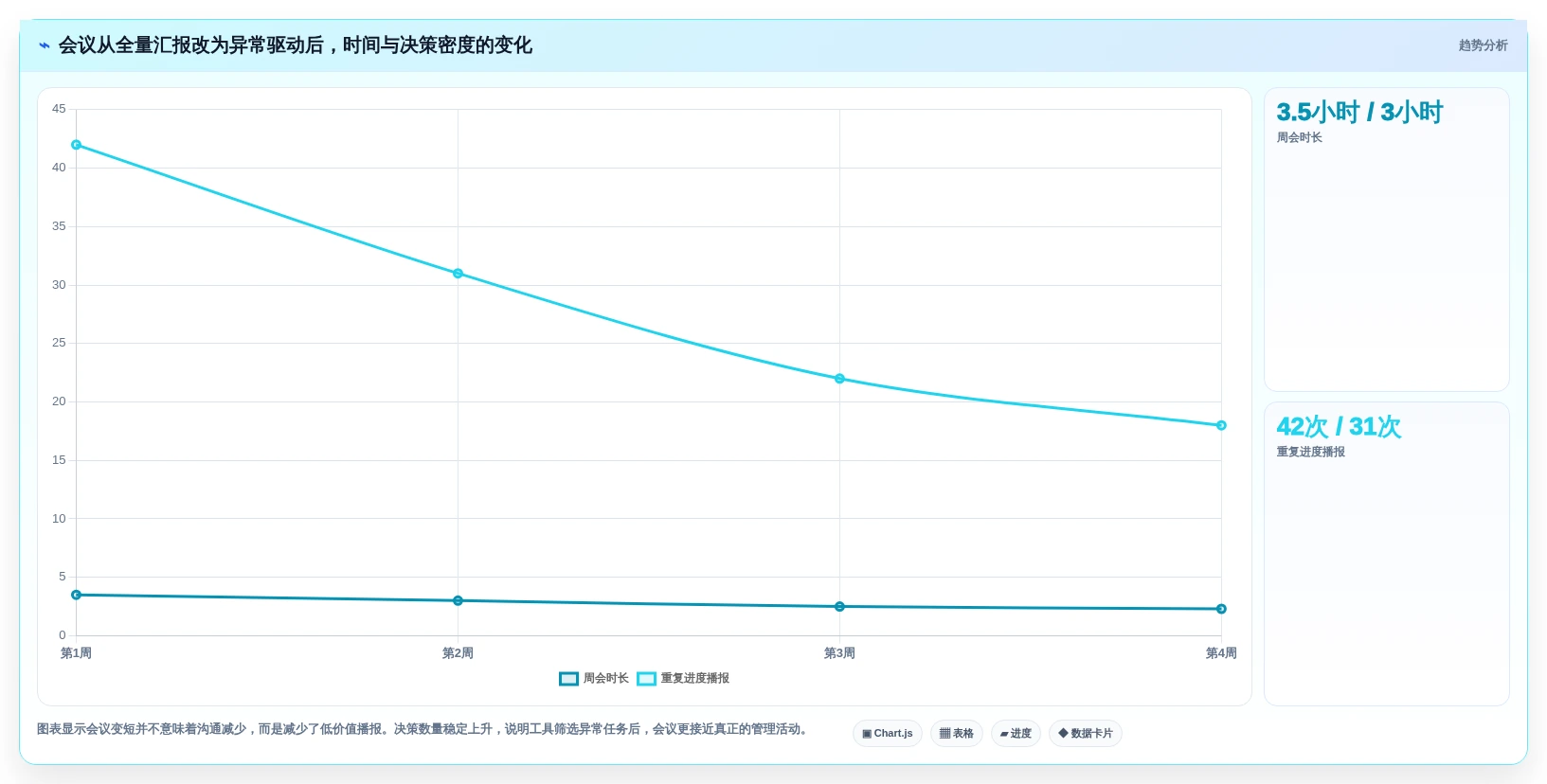The image size is (1547, 784).
Task: Toggle the 周会时长 legend series
Action: tap(594, 678)
